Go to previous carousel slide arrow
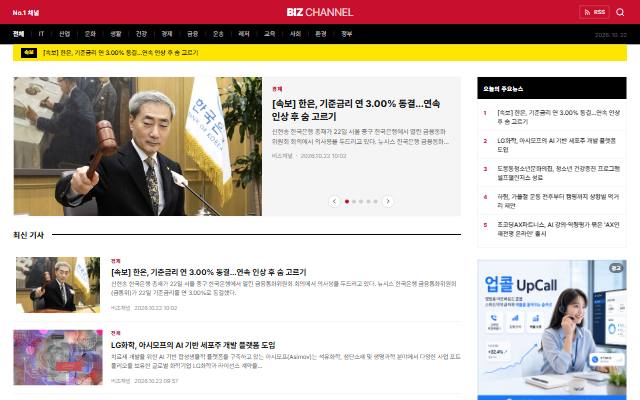 (334, 201)
